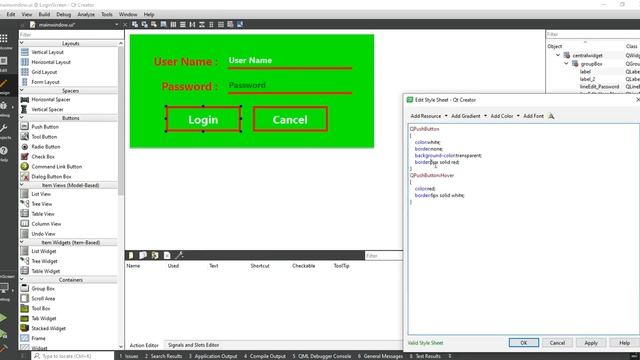Viewport: 640px width, 360px height.
Task: Select the Command Link Button icon
Action: [24, 166]
